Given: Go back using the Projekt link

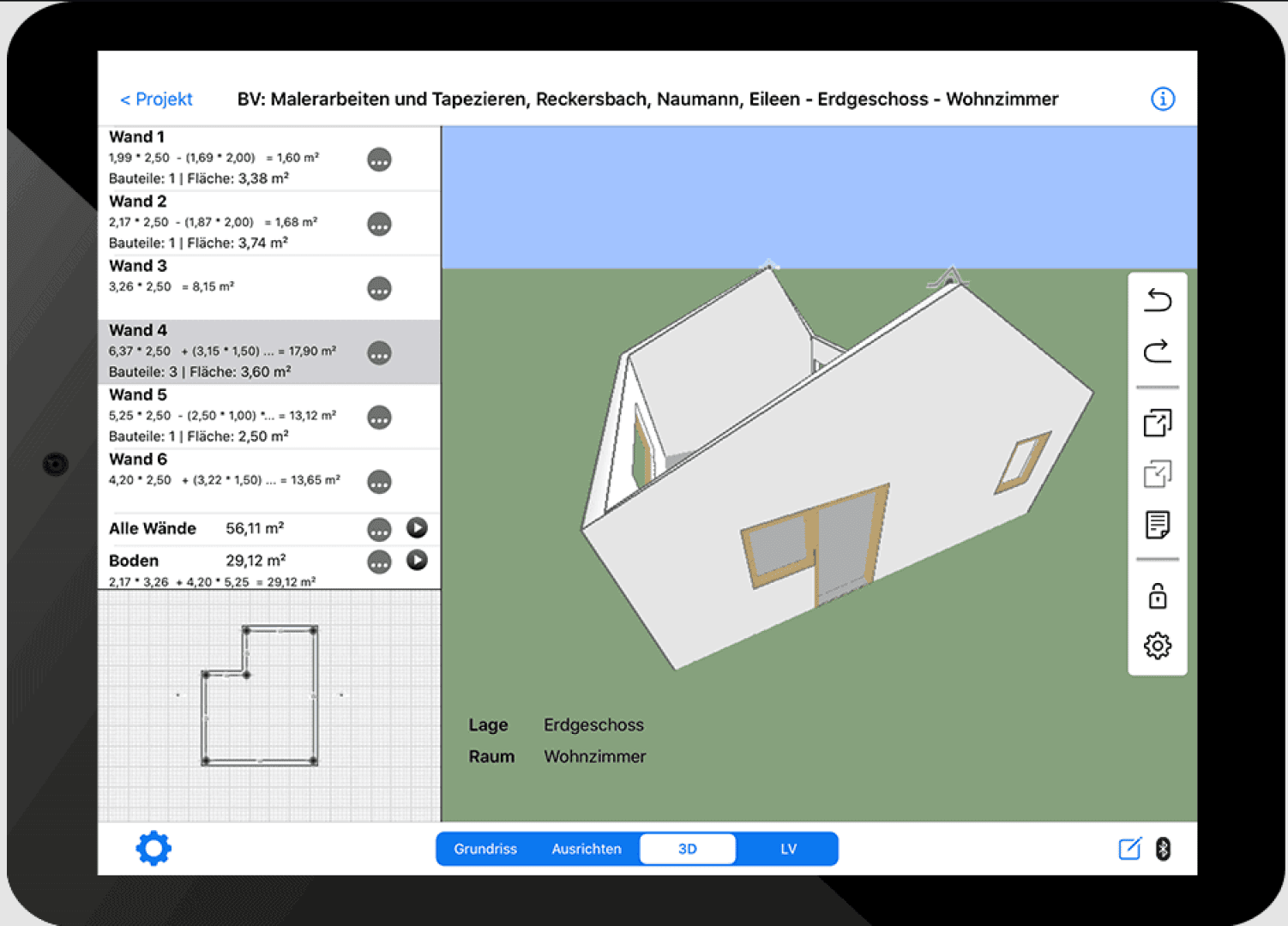Looking at the screenshot, I should pos(156,99).
